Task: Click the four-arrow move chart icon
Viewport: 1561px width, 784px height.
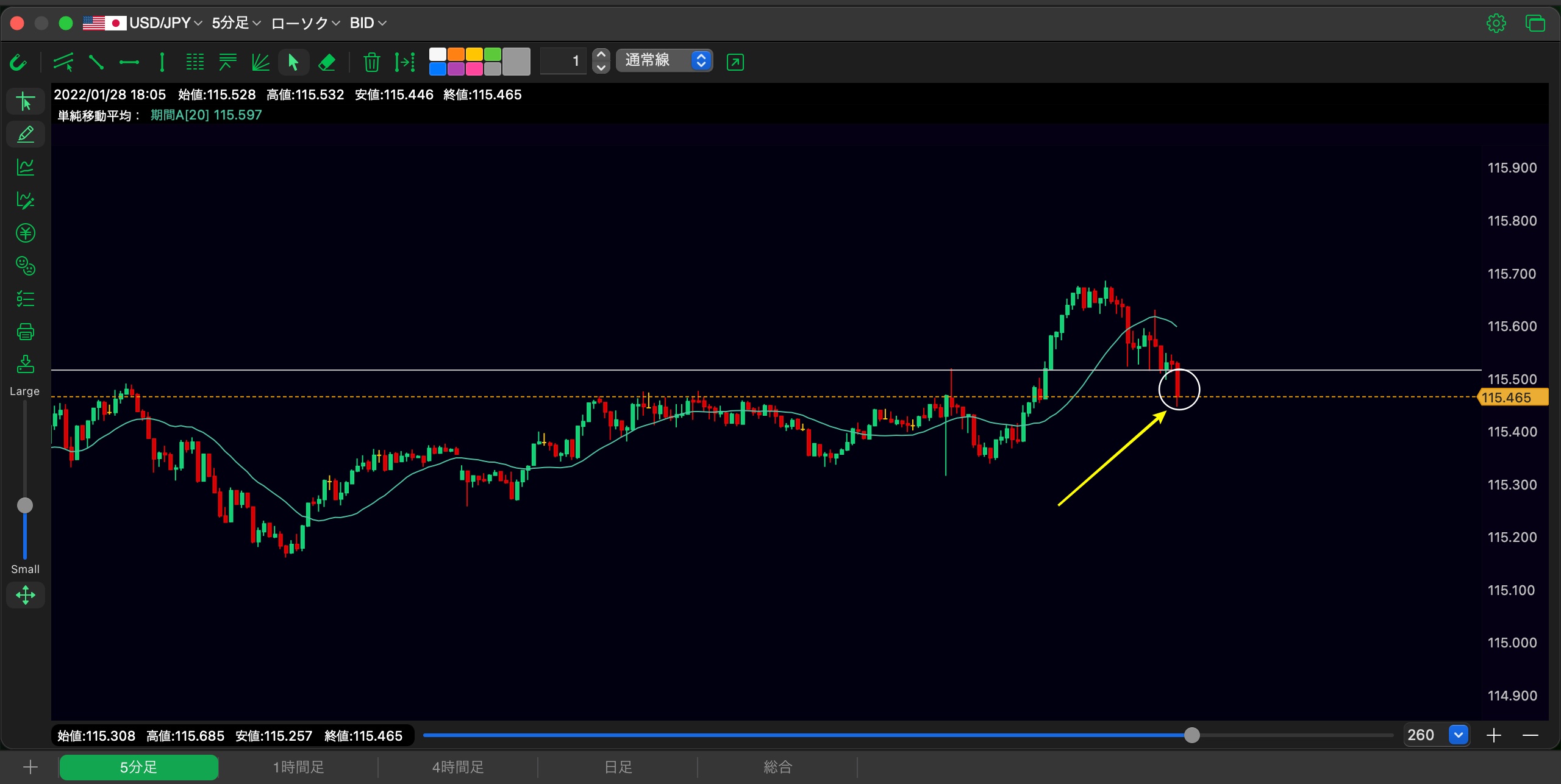Action: pos(26,595)
